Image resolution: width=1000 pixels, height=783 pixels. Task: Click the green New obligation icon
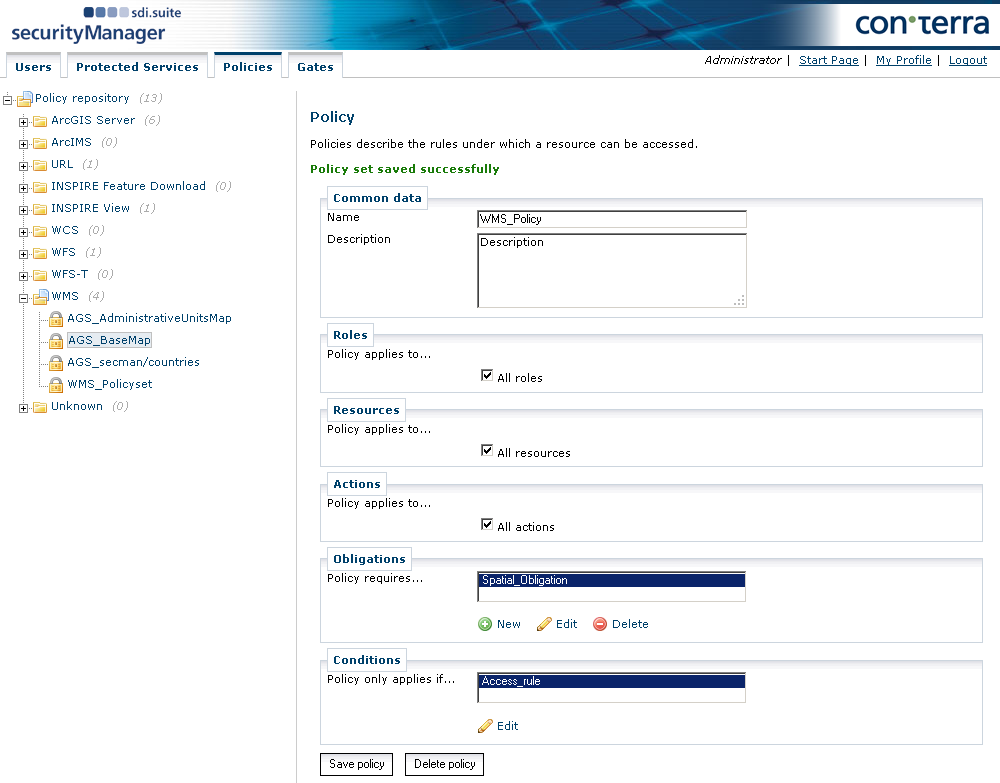click(484, 623)
